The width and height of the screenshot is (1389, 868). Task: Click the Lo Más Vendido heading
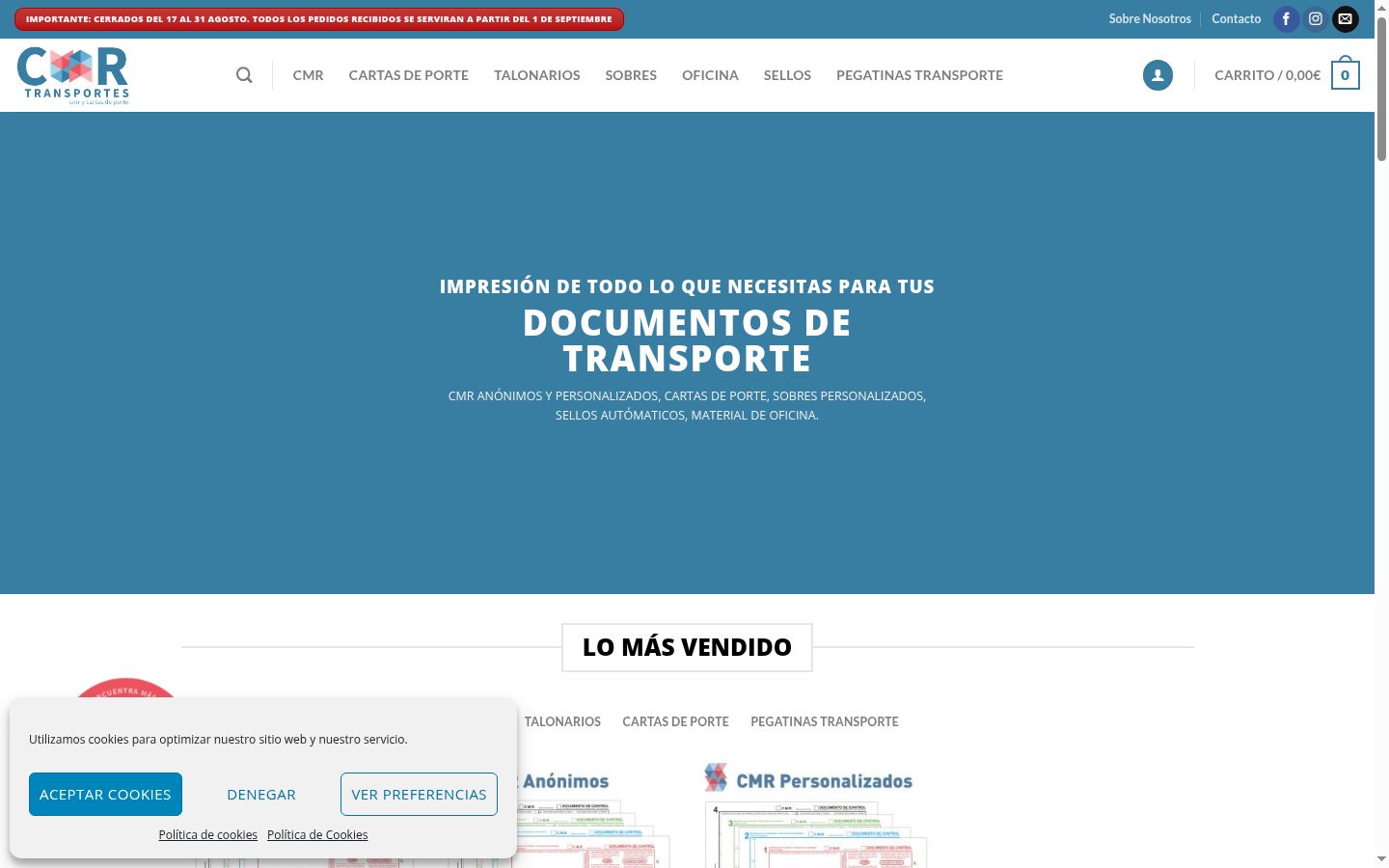pos(687,647)
